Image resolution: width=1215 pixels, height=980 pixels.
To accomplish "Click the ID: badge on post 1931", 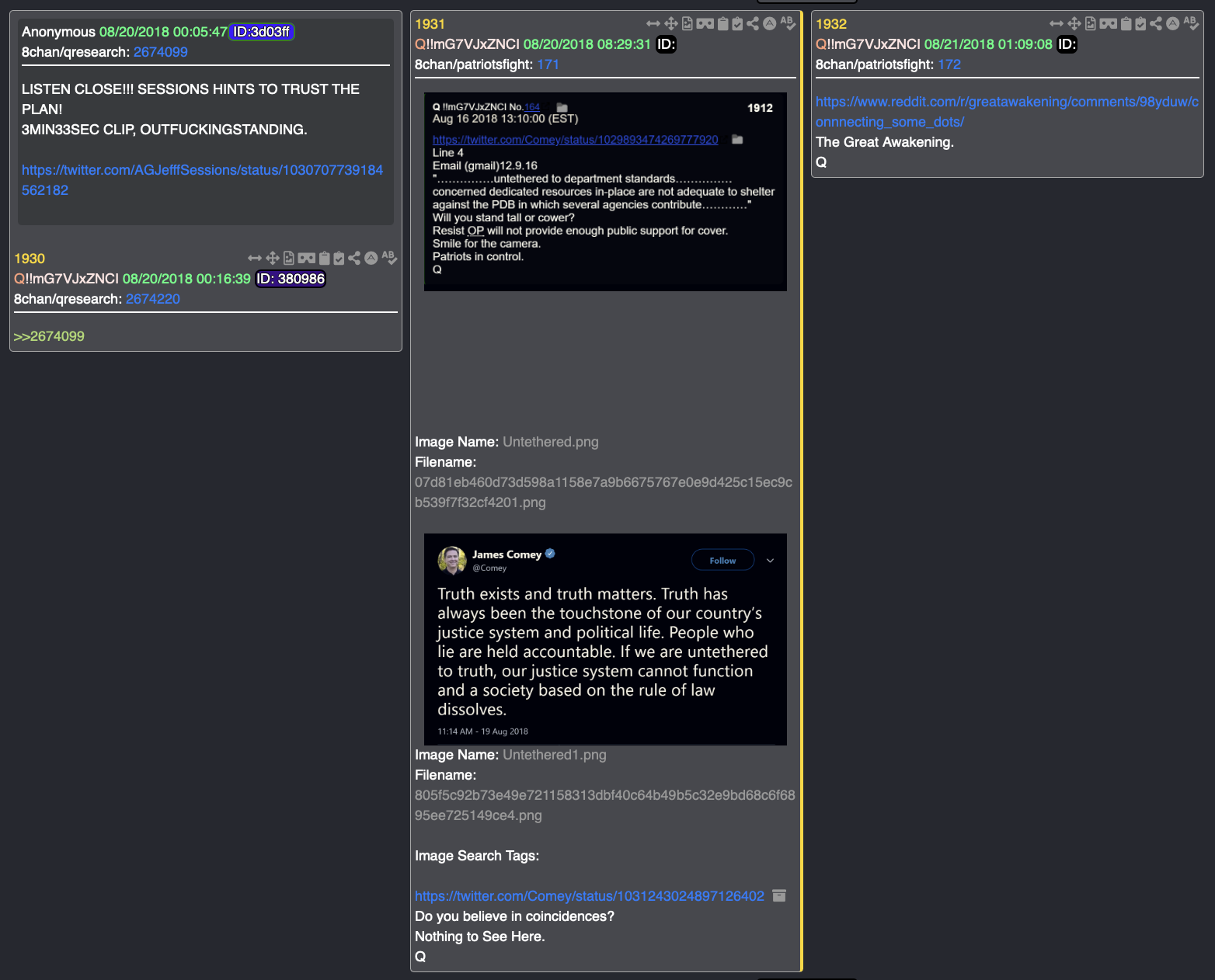I will pyautogui.click(x=667, y=44).
